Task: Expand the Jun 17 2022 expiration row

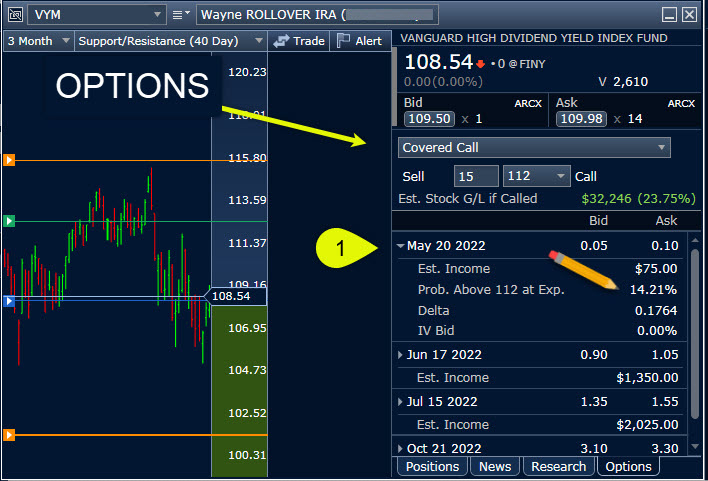Action: point(401,355)
